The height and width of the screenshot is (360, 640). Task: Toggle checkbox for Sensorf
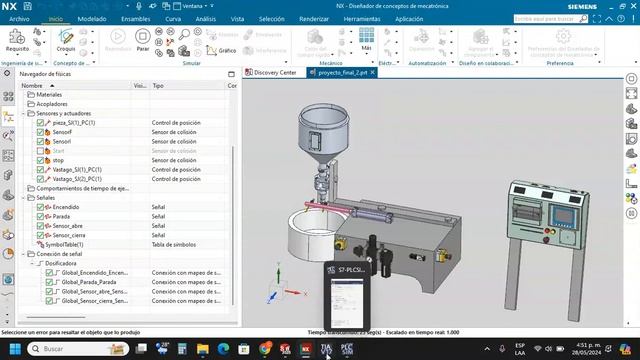pos(40,132)
